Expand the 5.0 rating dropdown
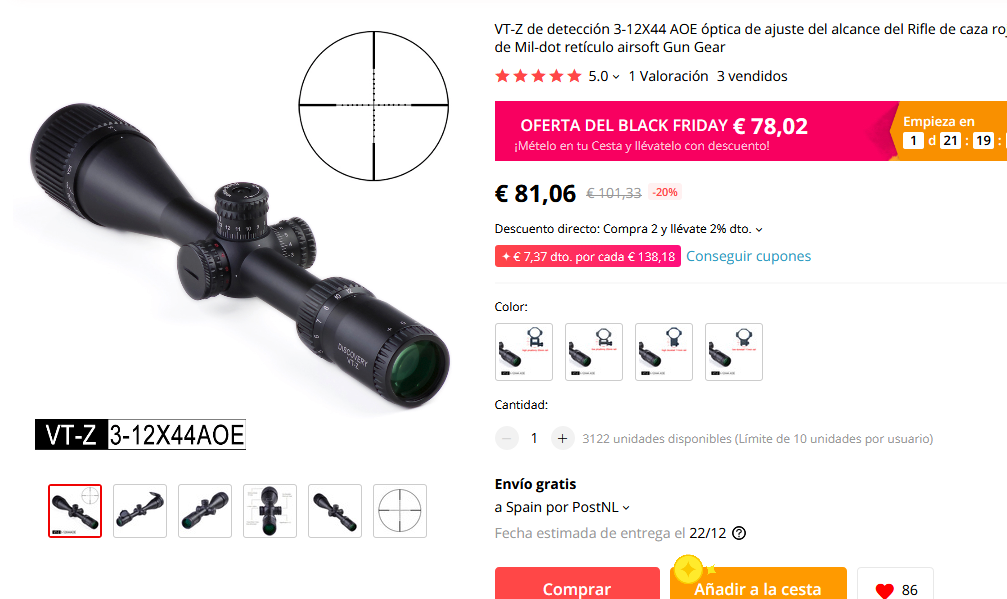 [616, 77]
